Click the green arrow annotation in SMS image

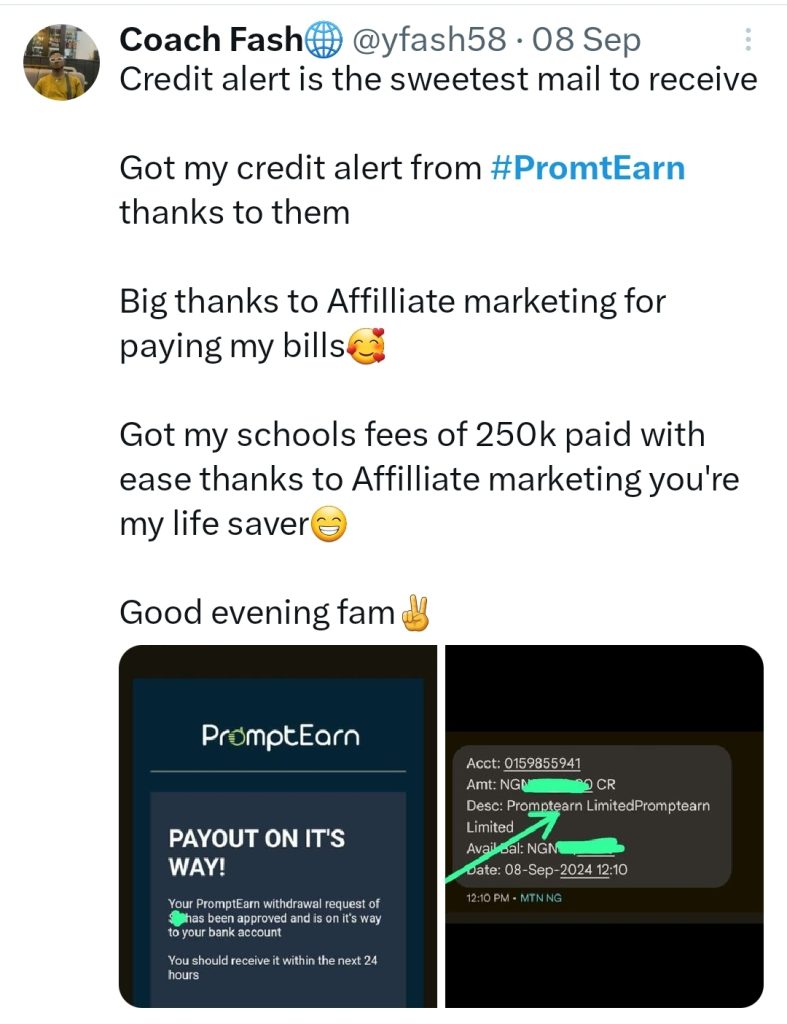click(504, 847)
